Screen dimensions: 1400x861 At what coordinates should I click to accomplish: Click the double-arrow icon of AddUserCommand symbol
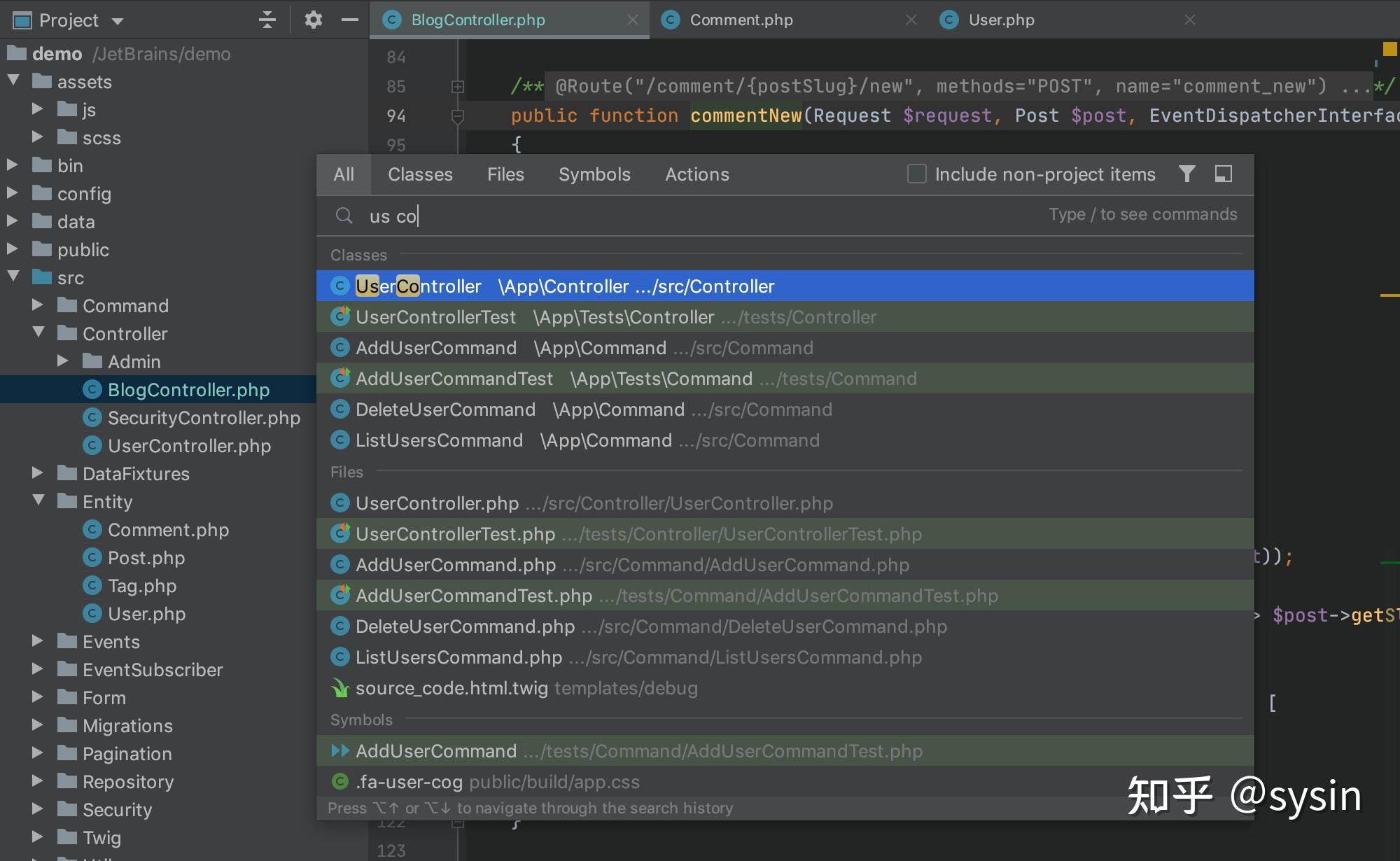click(x=340, y=751)
